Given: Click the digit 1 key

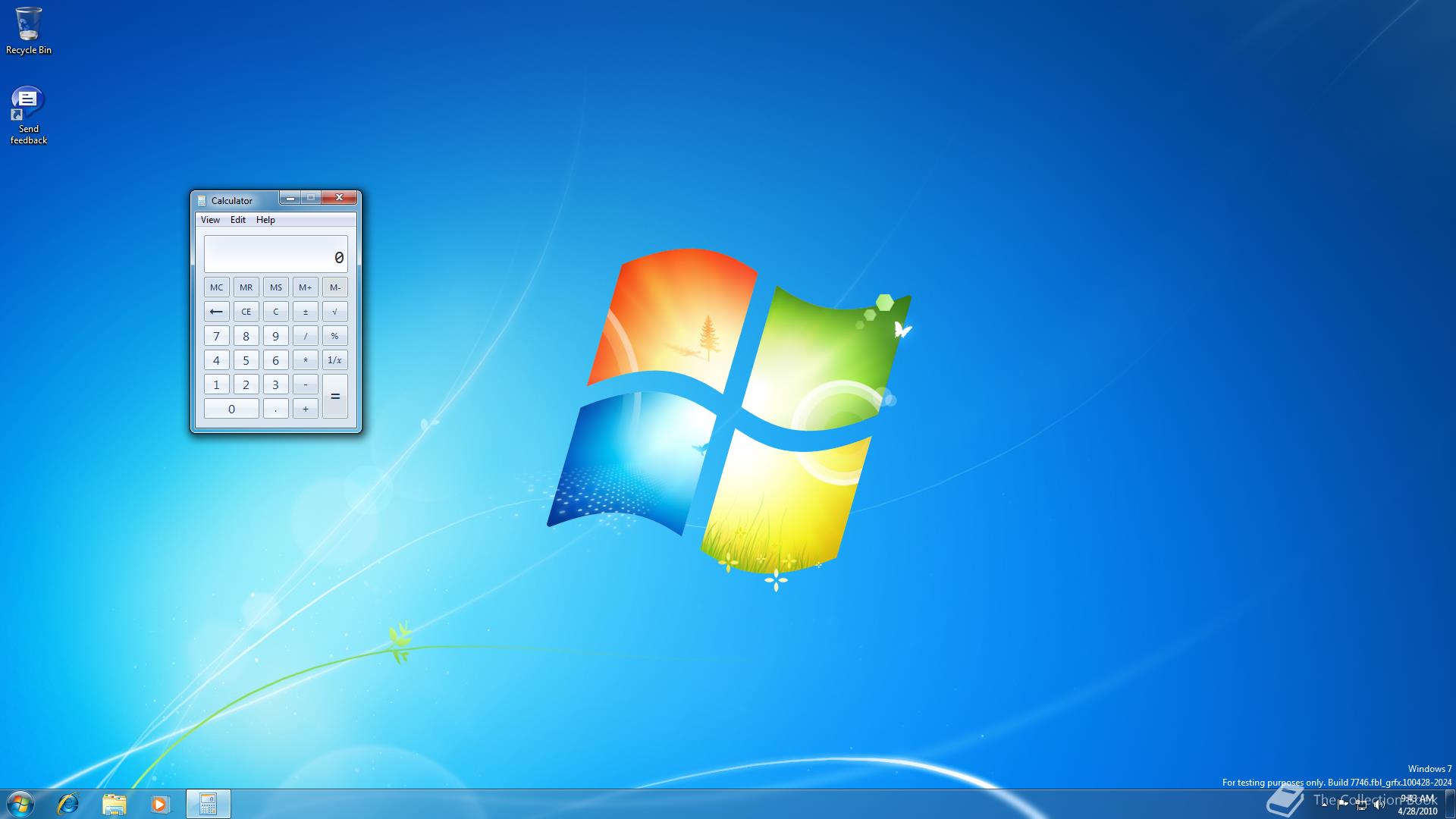Looking at the screenshot, I should pyautogui.click(x=216, y=384).
